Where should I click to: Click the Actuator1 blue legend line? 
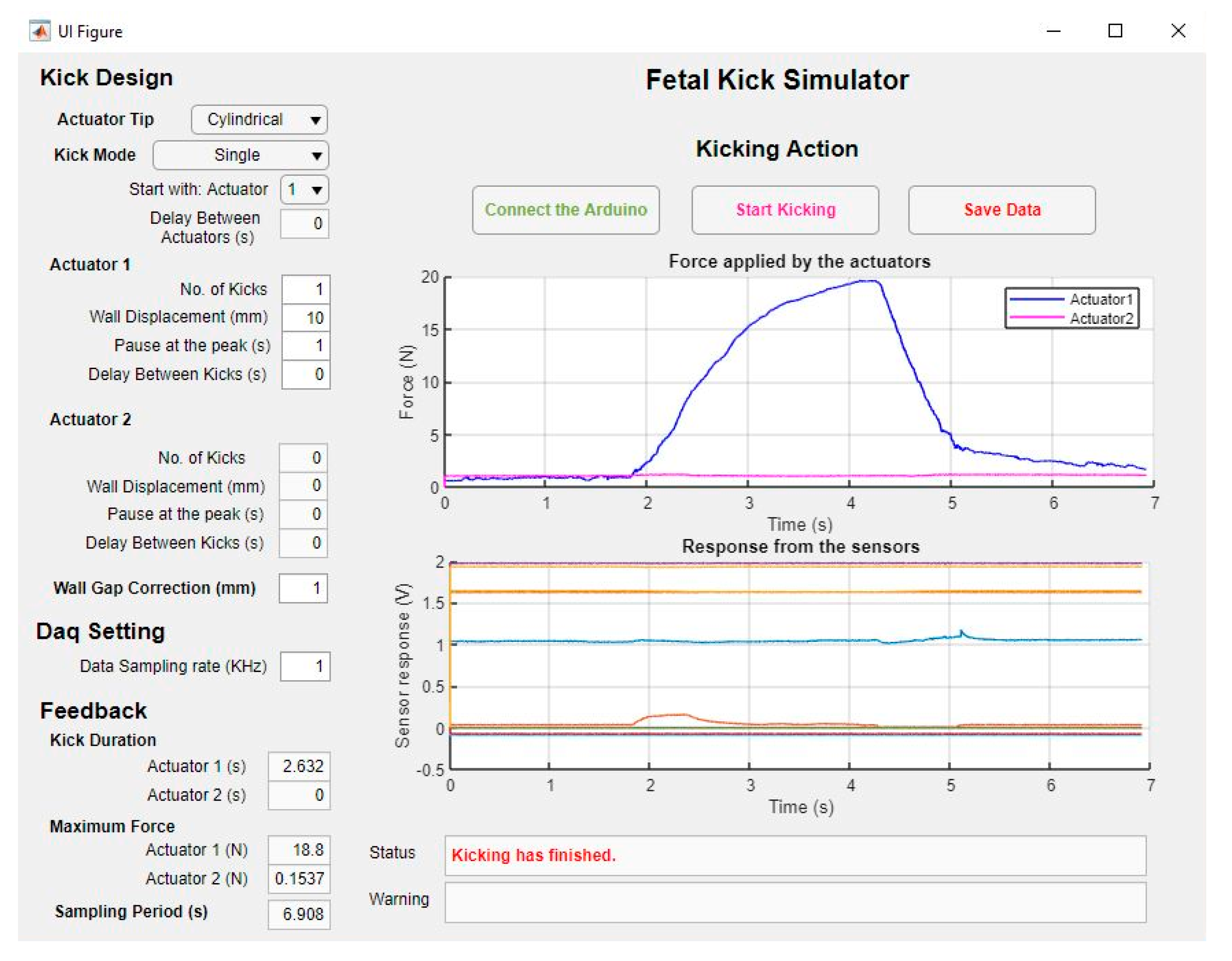(x=1037, y=299)
